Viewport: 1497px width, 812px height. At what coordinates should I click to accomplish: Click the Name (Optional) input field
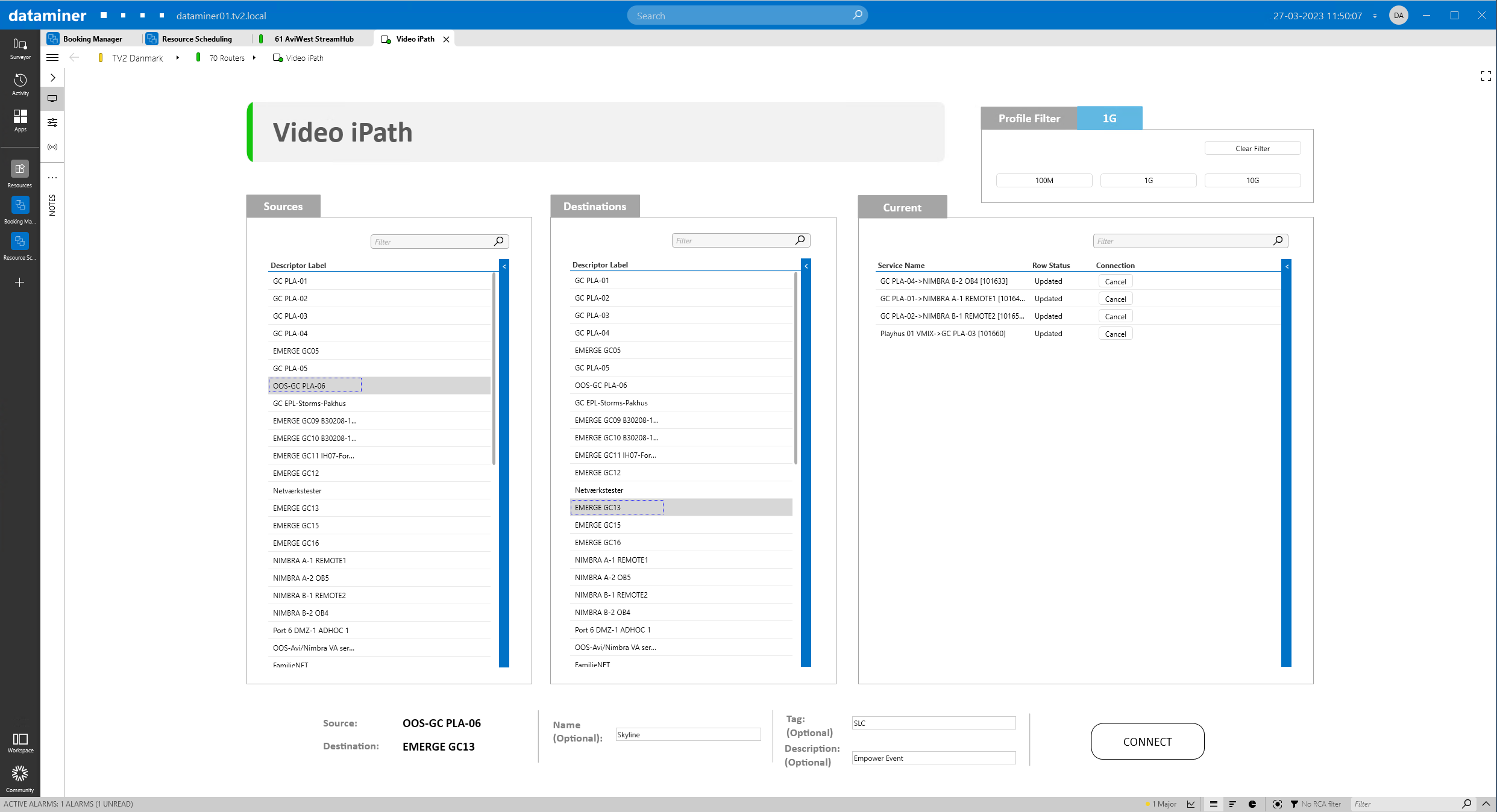click(x=688, y=734)
